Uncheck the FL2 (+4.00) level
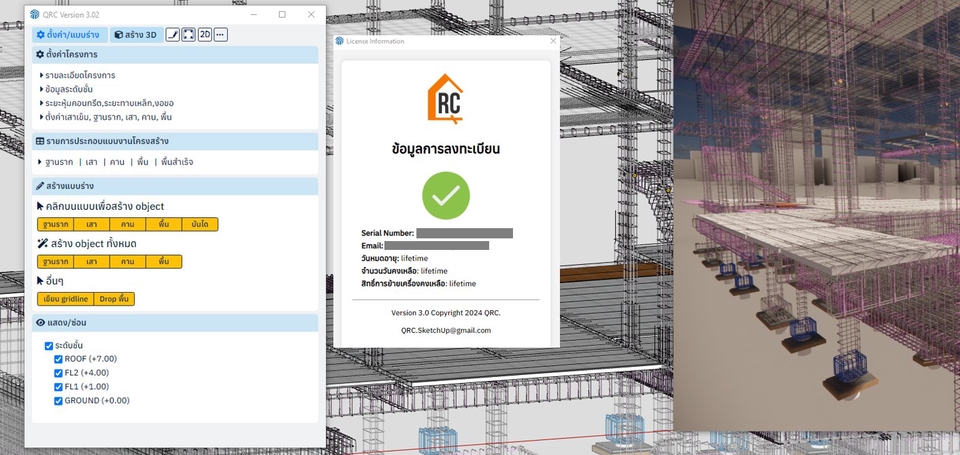The image size is (960, 455). [x=59, y=372]
